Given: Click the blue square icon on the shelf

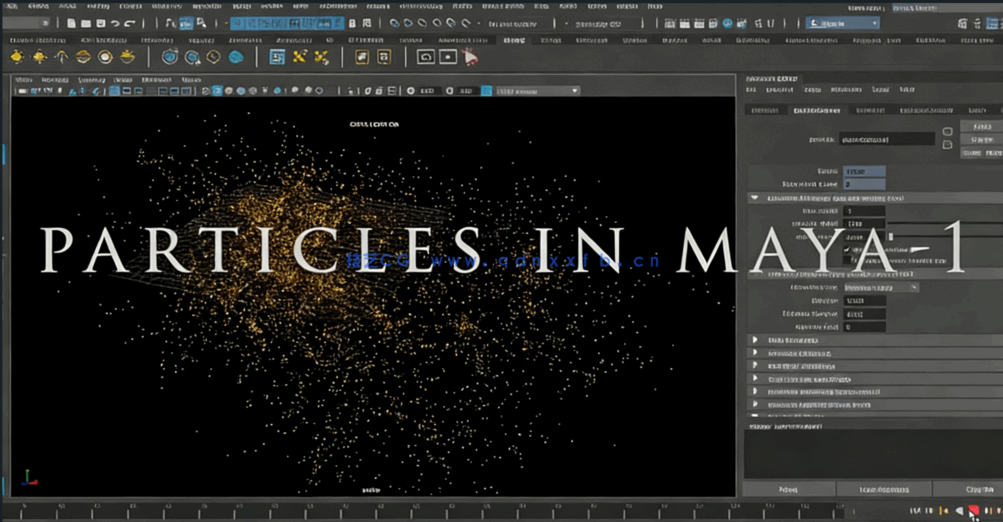Looking at the screenshot, I should tap(277, 57).
